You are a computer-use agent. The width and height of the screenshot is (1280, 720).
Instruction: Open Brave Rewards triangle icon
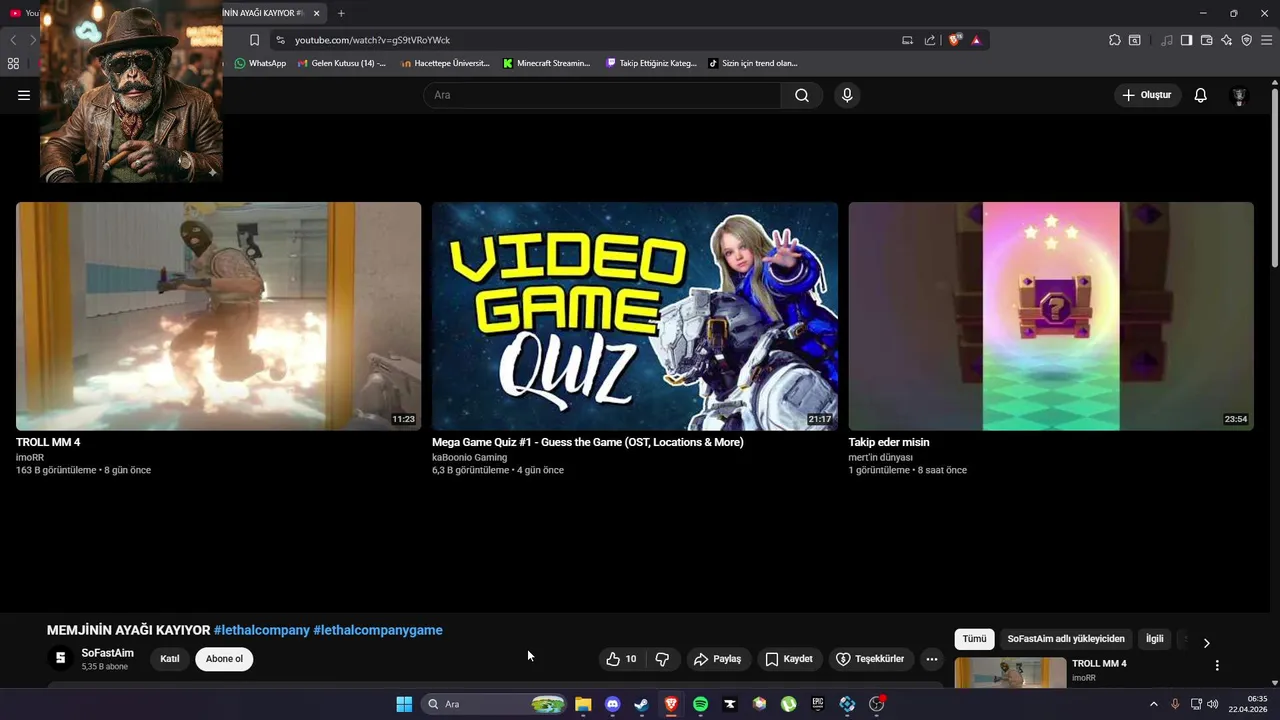(976, 40)
